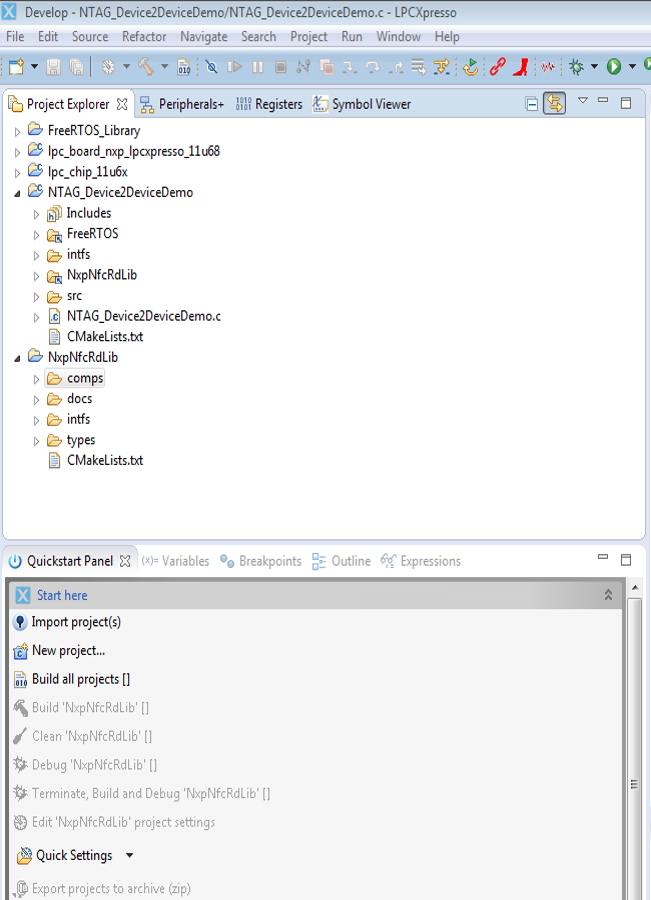Expand the Includes folder
651x900 pixels.
[36, 214]
